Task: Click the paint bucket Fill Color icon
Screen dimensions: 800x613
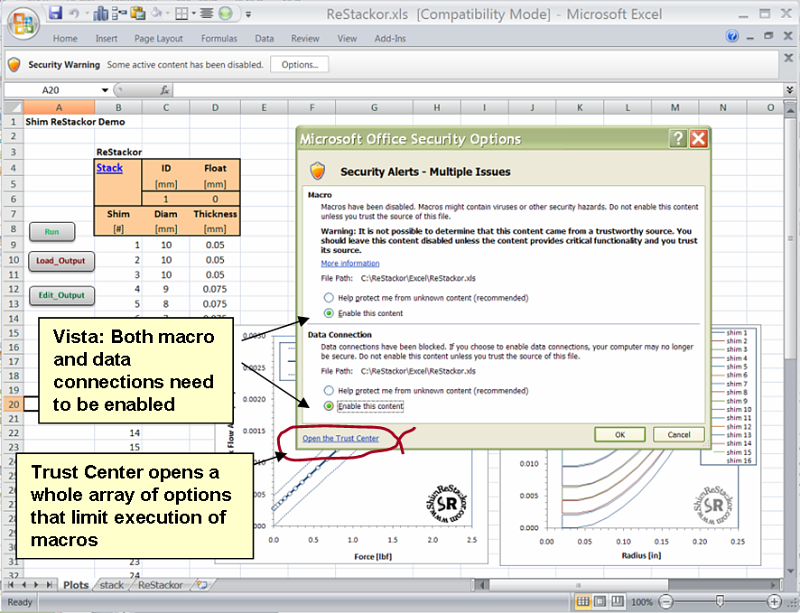Action: (x=157, y=13)
